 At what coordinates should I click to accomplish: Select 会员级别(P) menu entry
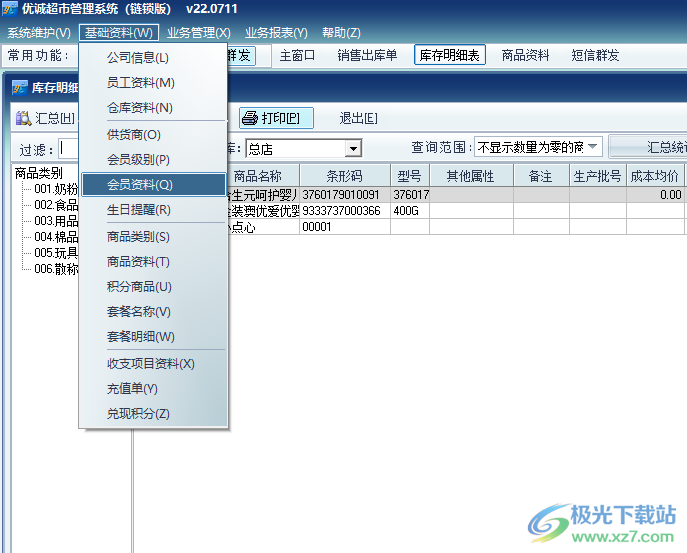click(x=153, y=160)
